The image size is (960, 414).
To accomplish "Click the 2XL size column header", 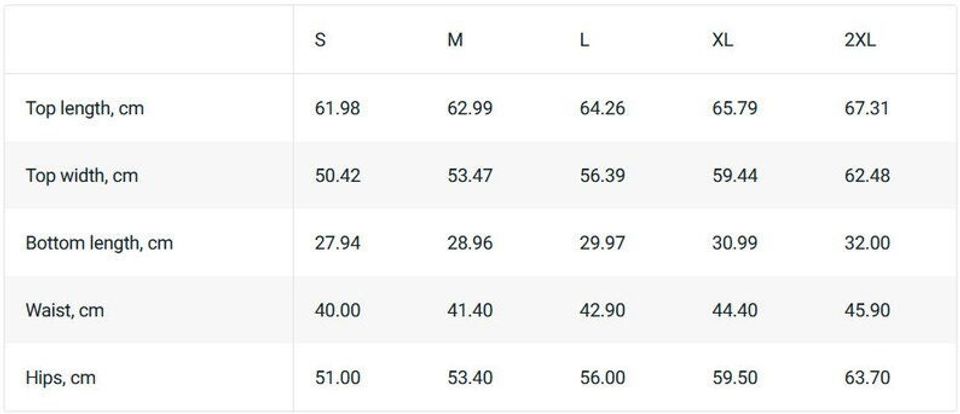I will (860, 41).
